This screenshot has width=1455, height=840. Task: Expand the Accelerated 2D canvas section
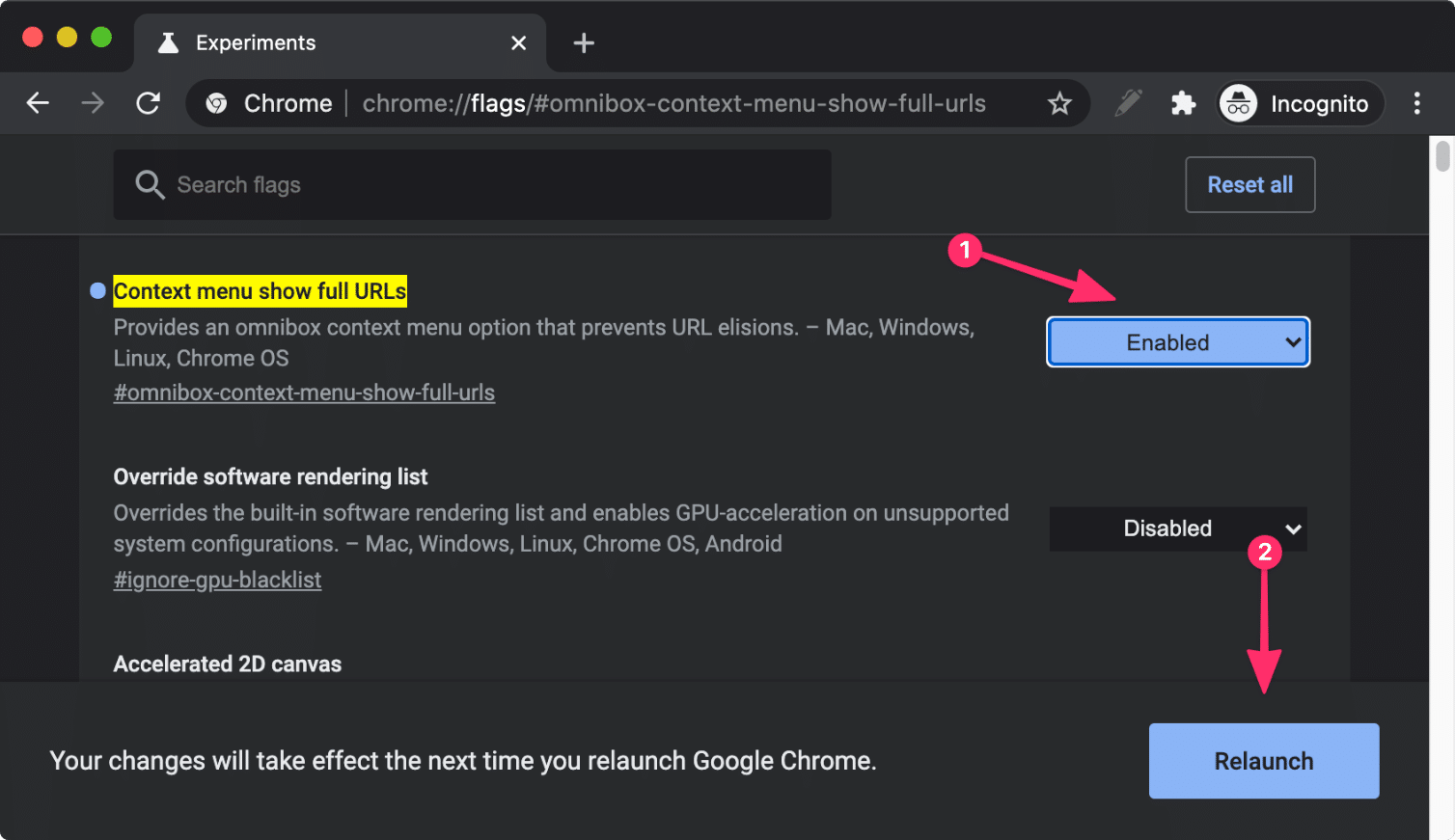[x=227, y=664]
